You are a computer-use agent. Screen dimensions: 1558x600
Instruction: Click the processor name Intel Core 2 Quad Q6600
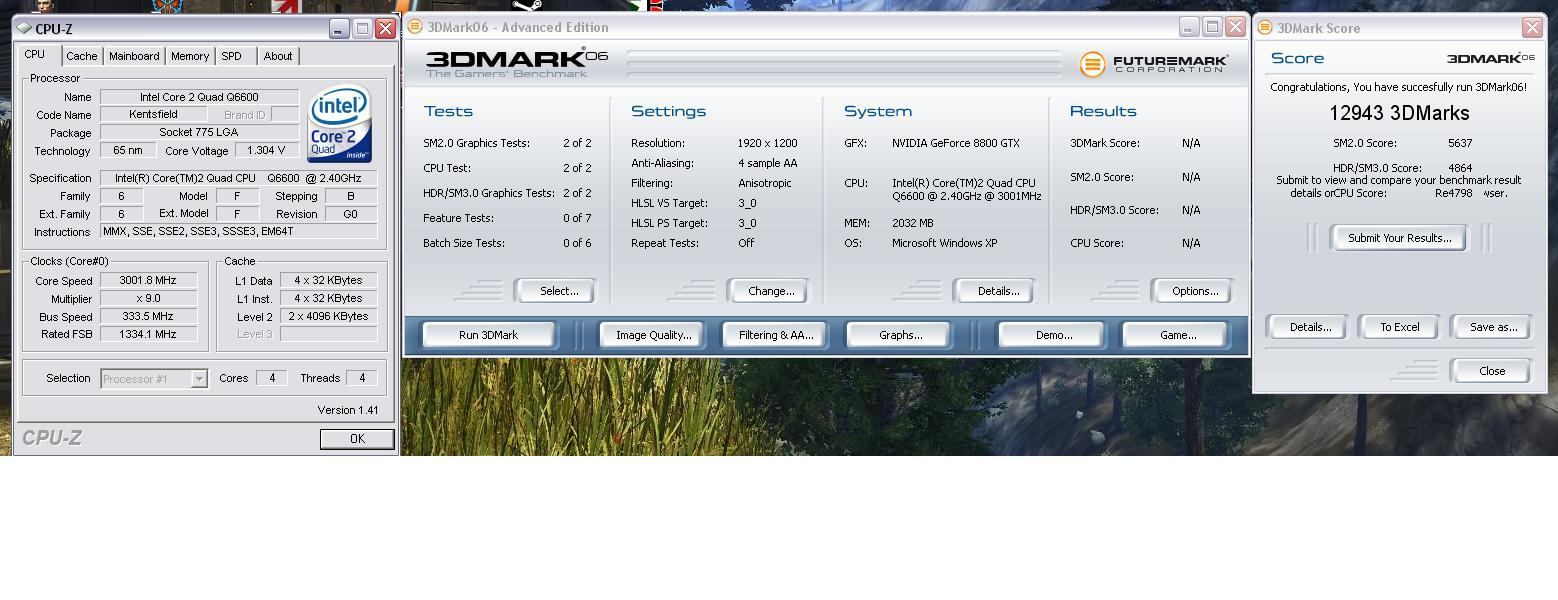click(x=199, y=97)
